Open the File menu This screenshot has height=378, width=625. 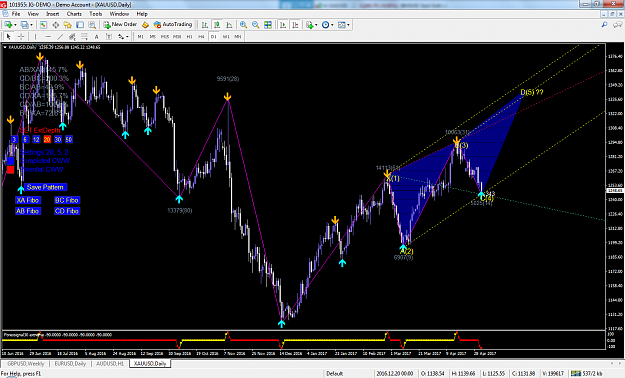[x=16, y=14]
